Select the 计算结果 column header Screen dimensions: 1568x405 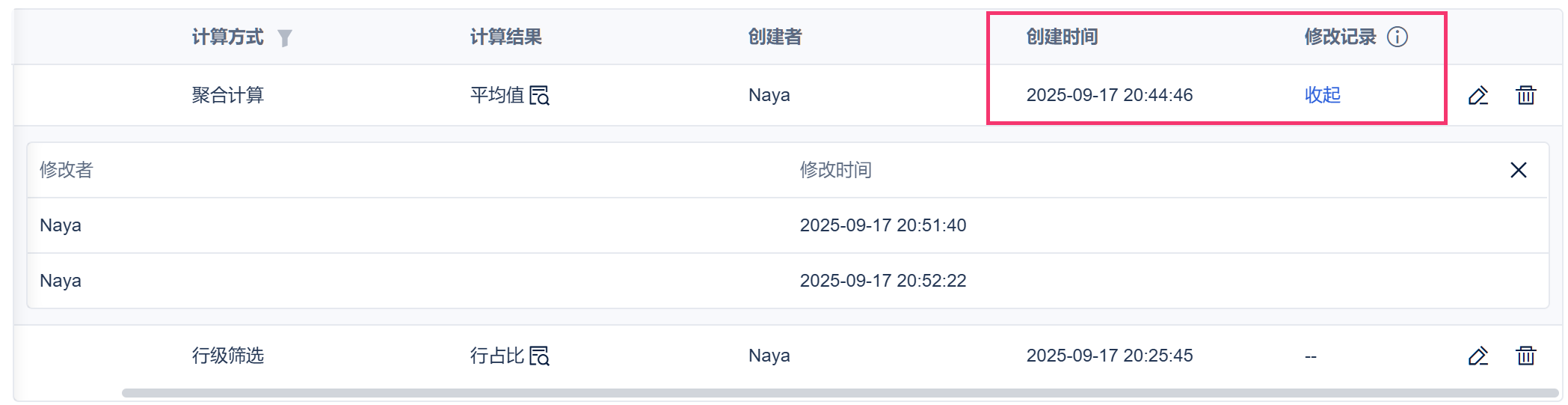(x=505, y=37)
